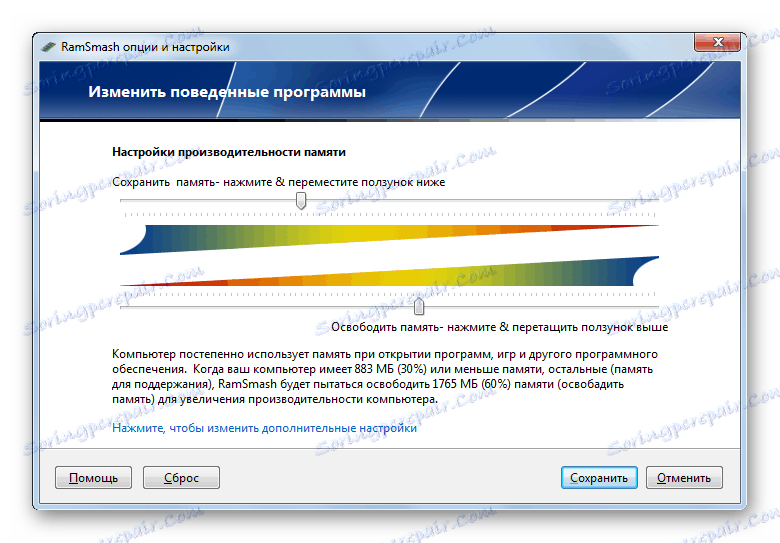Open help with the Помощь button

coord(94,478)
